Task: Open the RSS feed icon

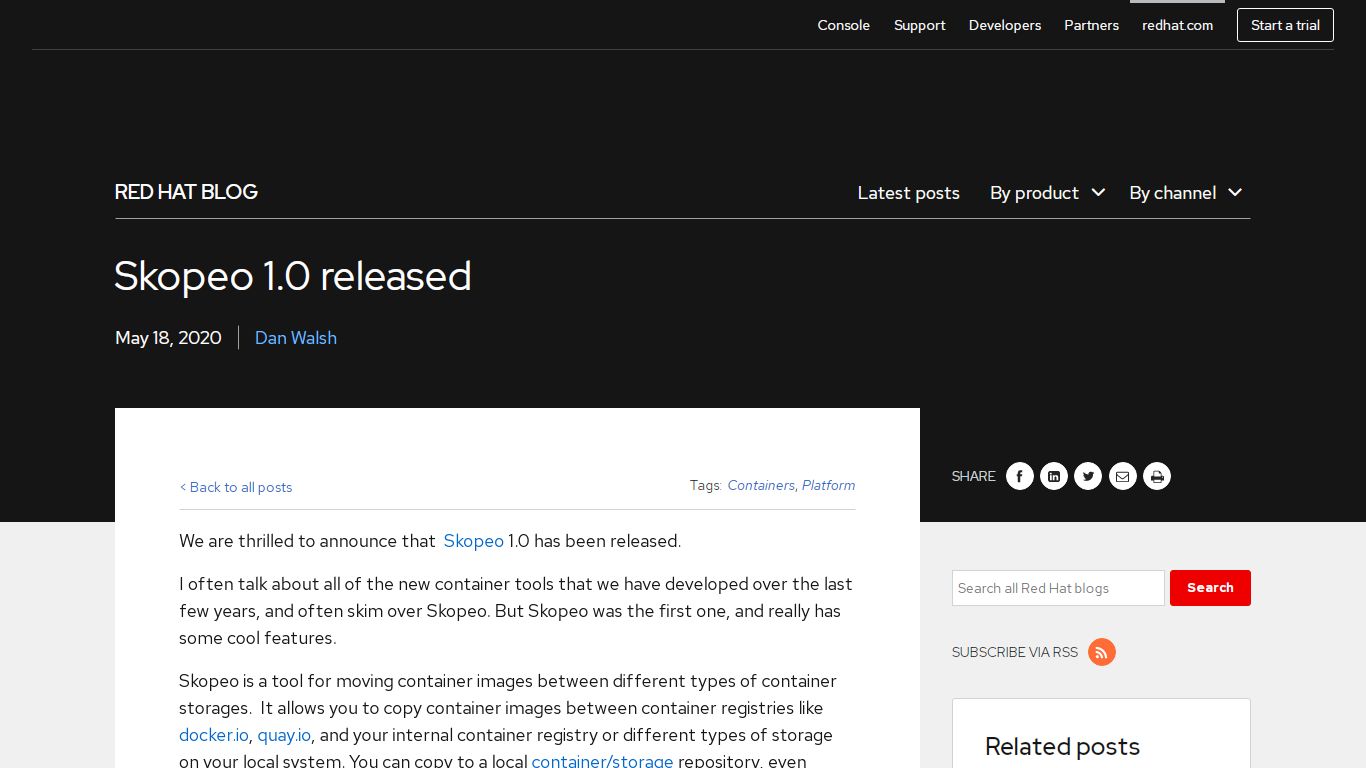Action: [1102, 652]
